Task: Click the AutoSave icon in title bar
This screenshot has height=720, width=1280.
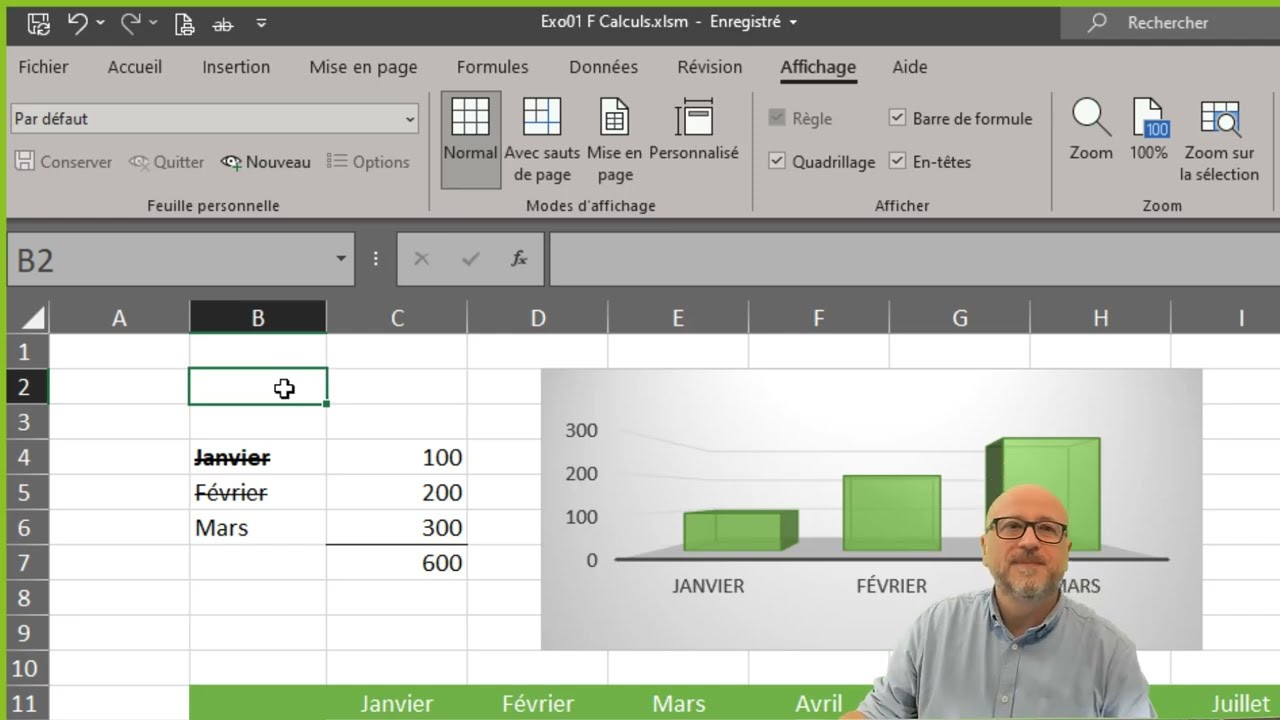Action: pos(38,23)
